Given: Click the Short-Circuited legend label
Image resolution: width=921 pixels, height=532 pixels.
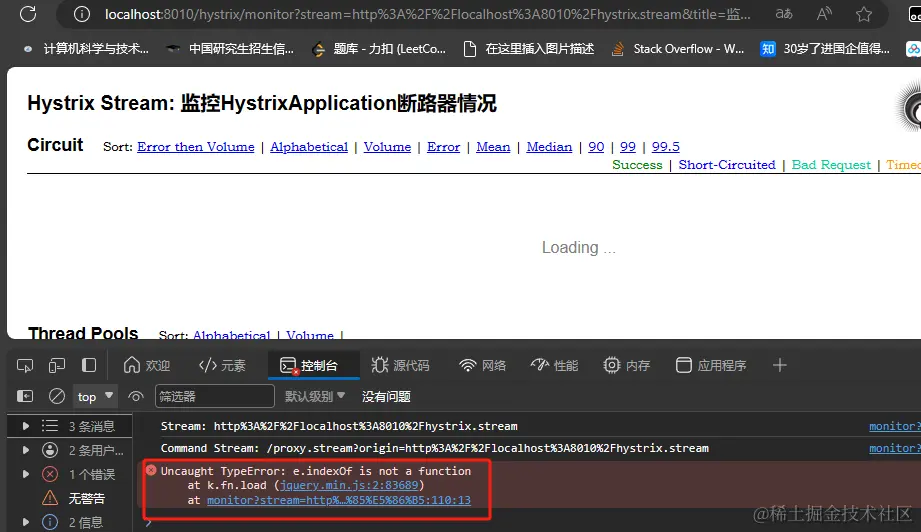Looking at the screenshot, I should tap(727, 165).
